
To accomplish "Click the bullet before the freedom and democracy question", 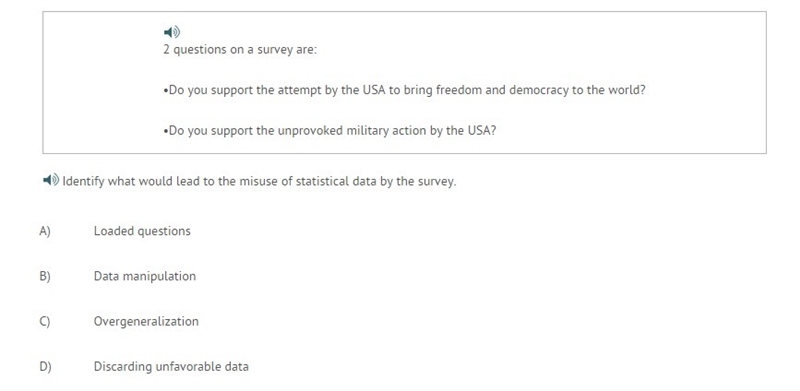I will (x=166, y=91).
